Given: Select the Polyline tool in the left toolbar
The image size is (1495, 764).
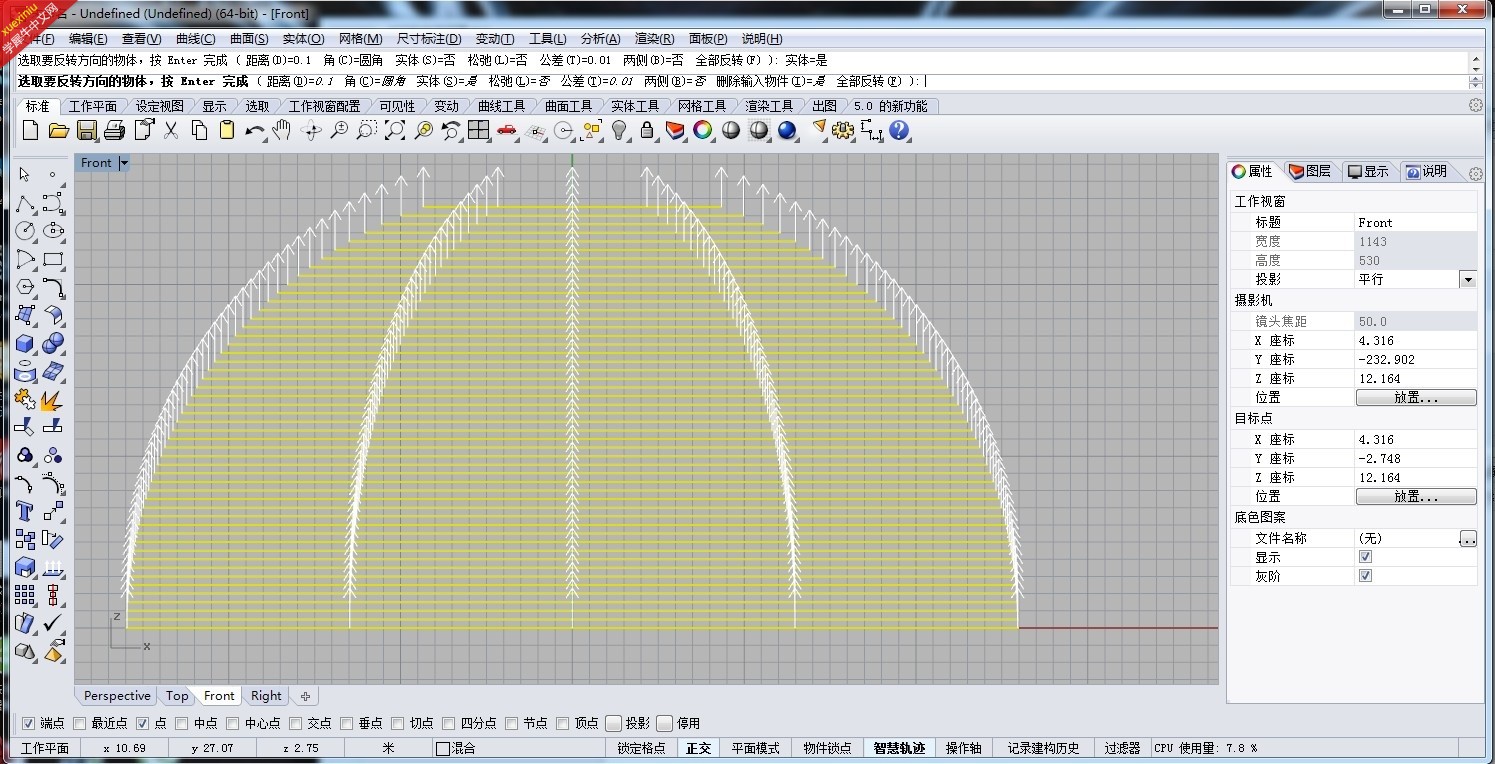Looking at the screenshot, I should [x=25, y=204].
